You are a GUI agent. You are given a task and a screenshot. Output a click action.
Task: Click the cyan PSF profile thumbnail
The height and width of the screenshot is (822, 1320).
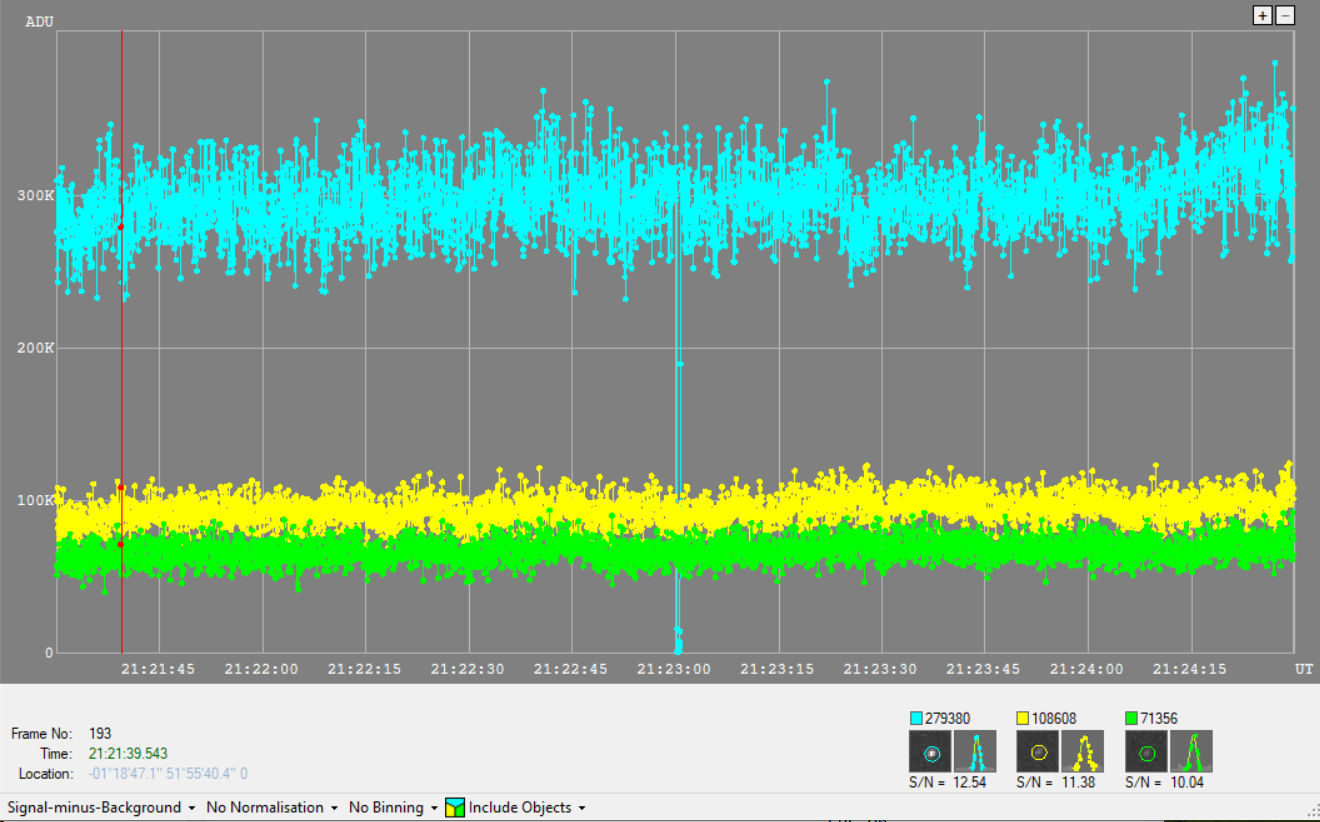point(975,752)
